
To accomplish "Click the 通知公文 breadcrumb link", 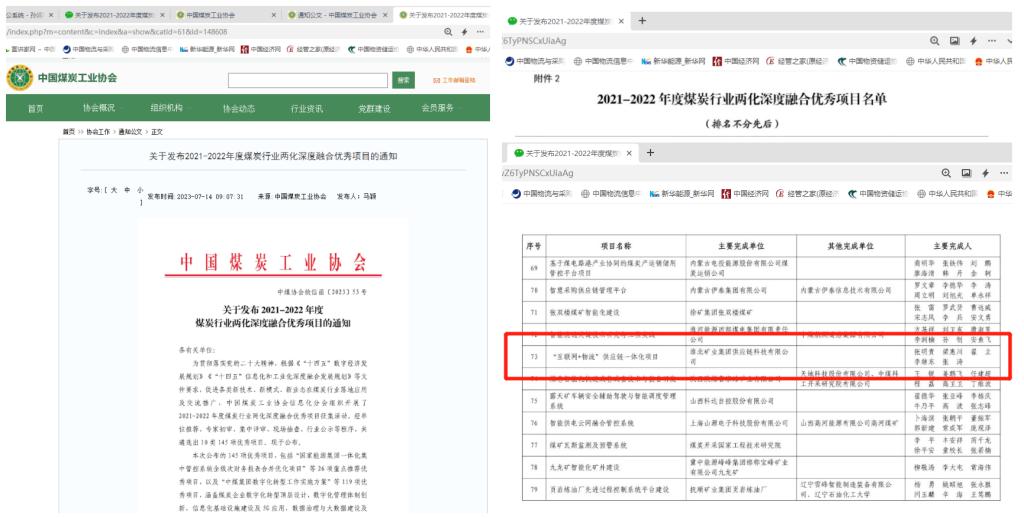I will point(131,131).
